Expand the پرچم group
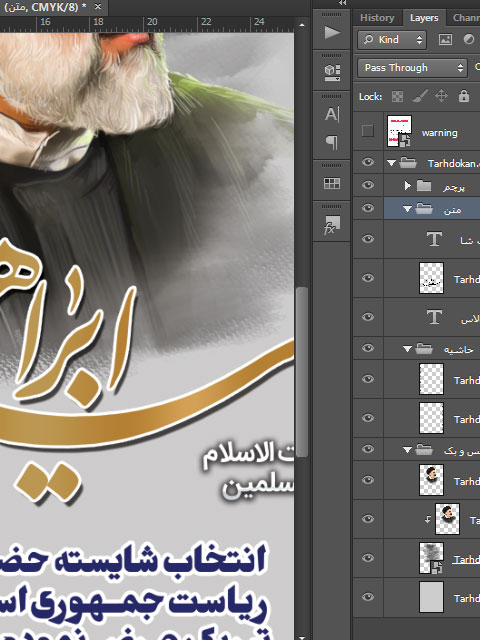The image size is (480, 640). 407,186
